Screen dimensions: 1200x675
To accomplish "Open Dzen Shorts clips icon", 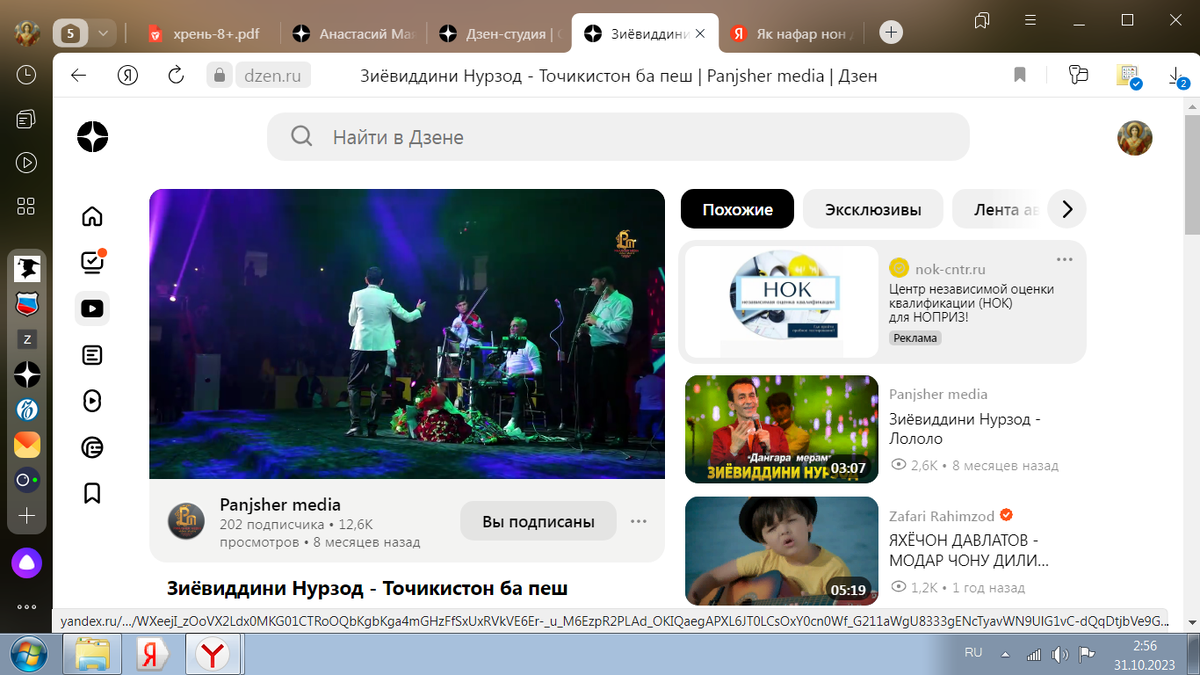I will coord(92,401).
